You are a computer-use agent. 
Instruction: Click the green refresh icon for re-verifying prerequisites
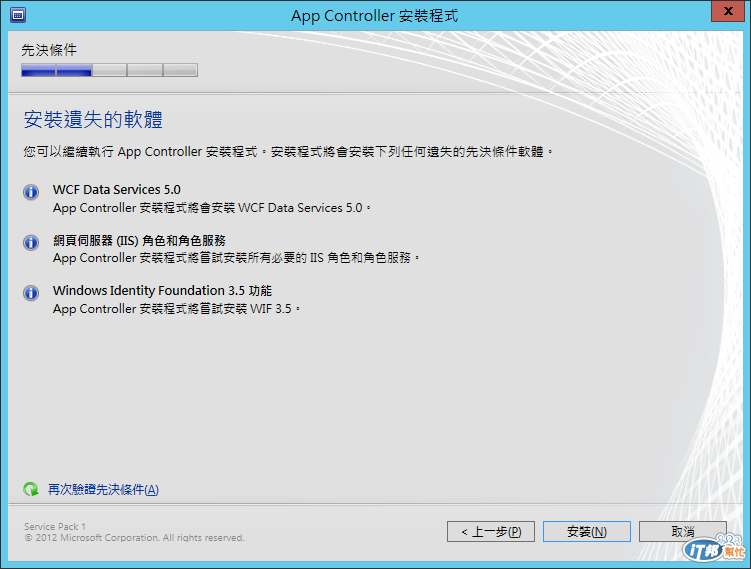[x=31, y=489]
